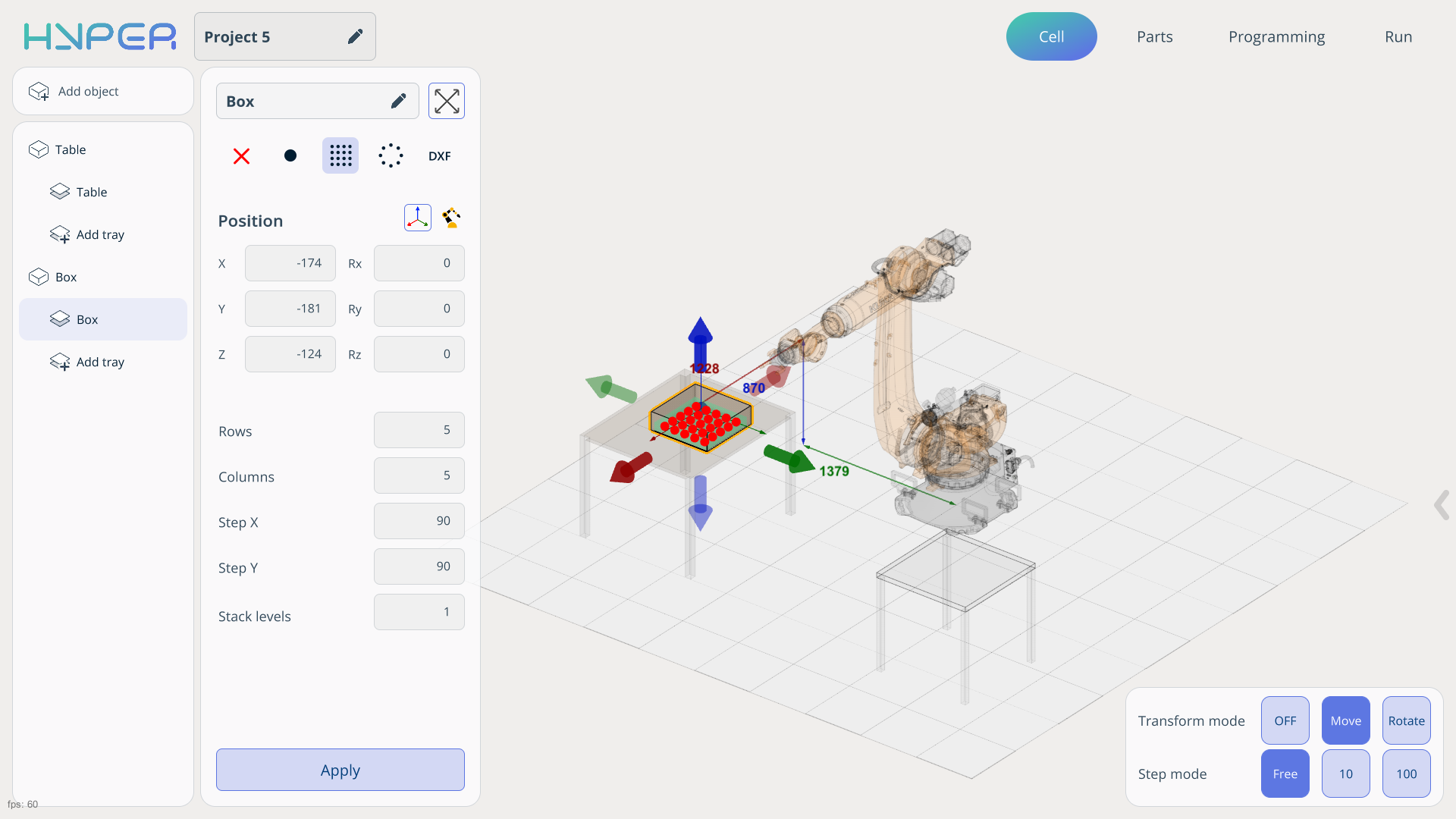Click the DXF import option

tap(439, 156)
